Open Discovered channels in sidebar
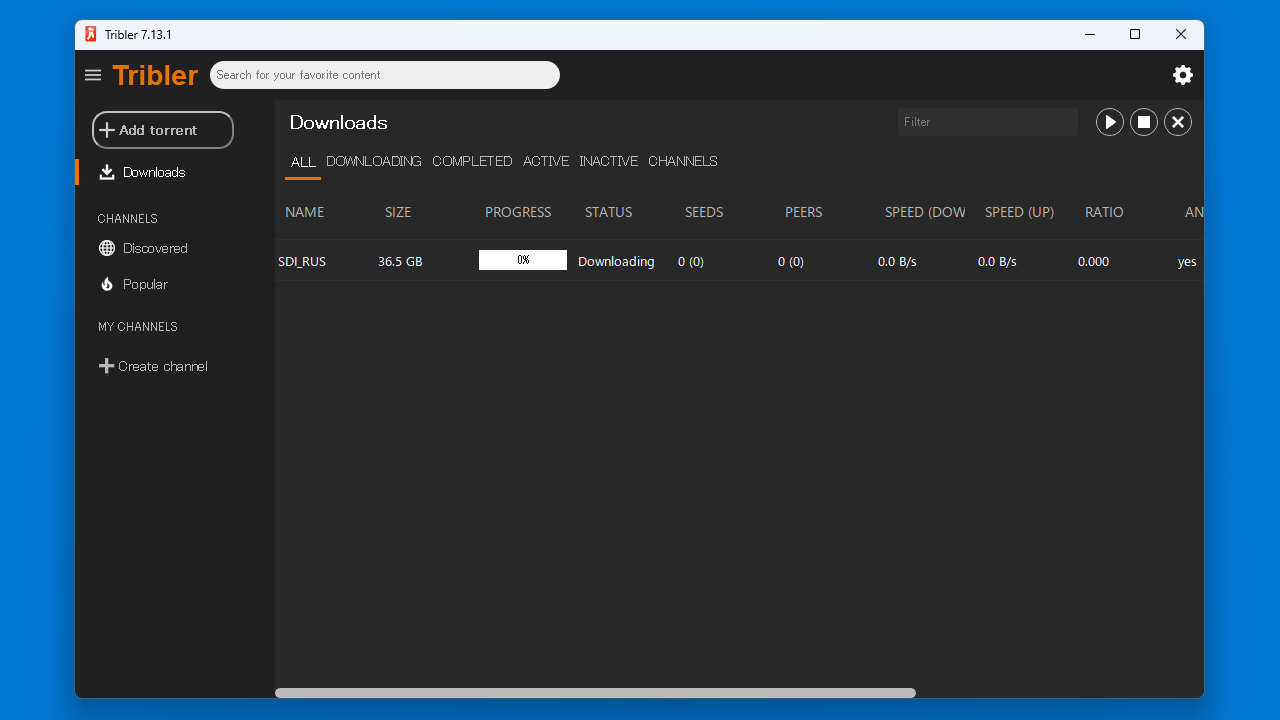This screenshot has width=1280, height=720. coord(155,248)
